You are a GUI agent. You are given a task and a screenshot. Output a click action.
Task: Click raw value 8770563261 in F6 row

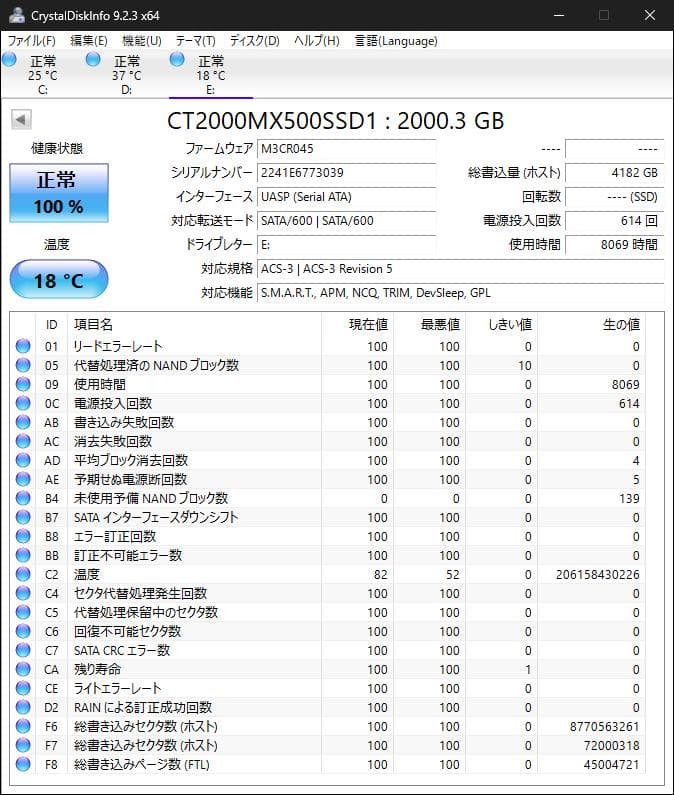point(605,727)
